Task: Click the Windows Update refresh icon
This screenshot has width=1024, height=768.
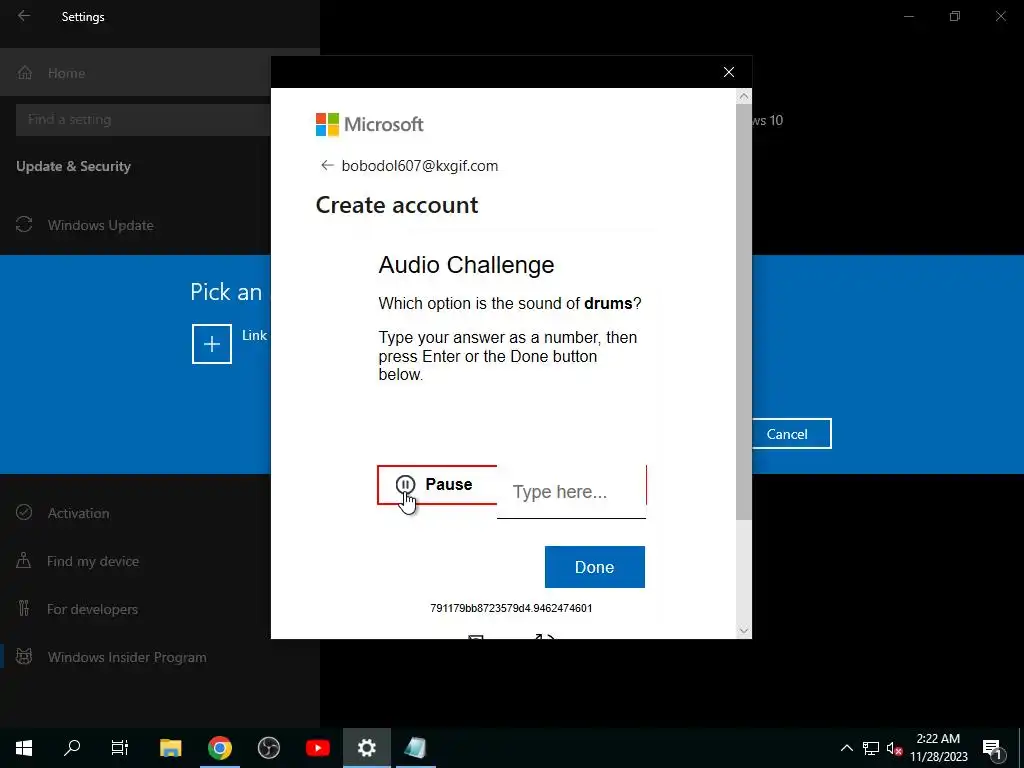Action: [x=24, y=225]
